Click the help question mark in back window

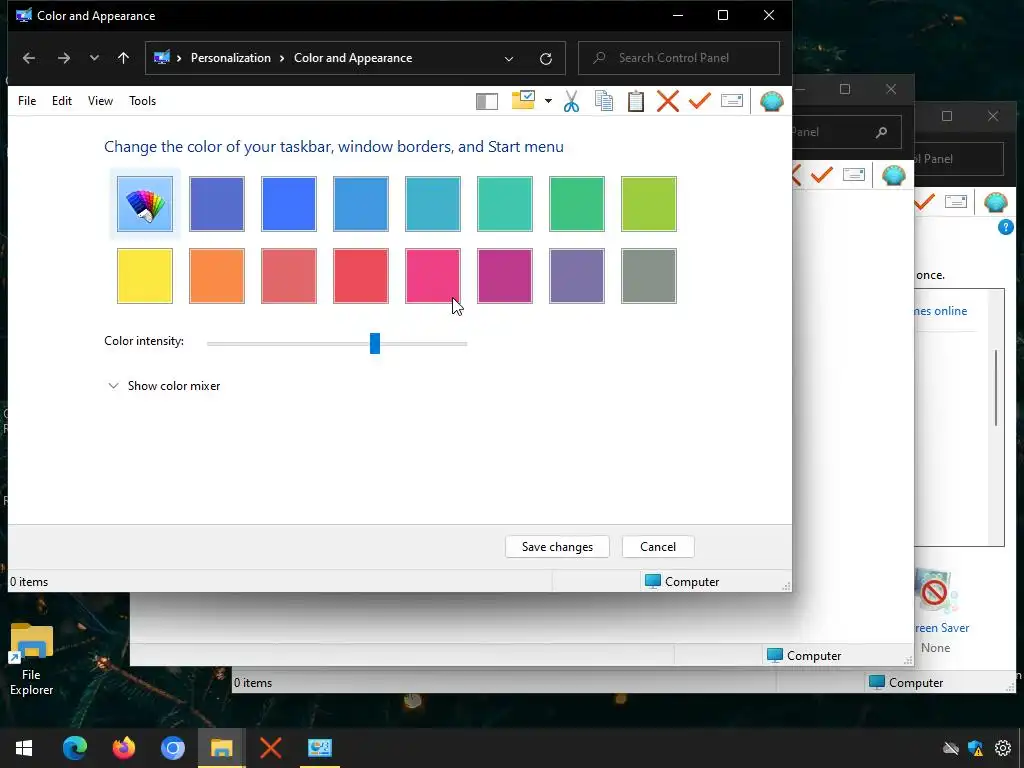(1005, 227)
